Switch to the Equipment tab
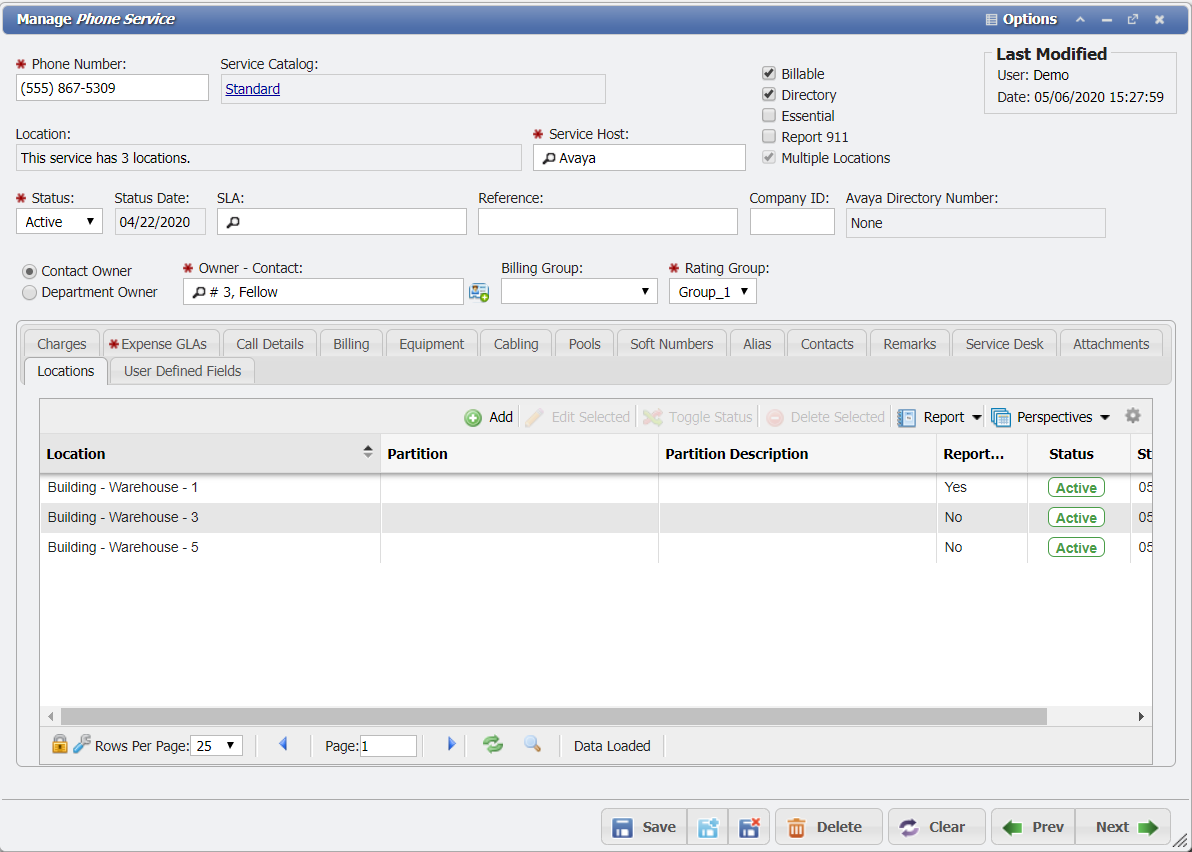1192x852 pixels. (431, 343)
